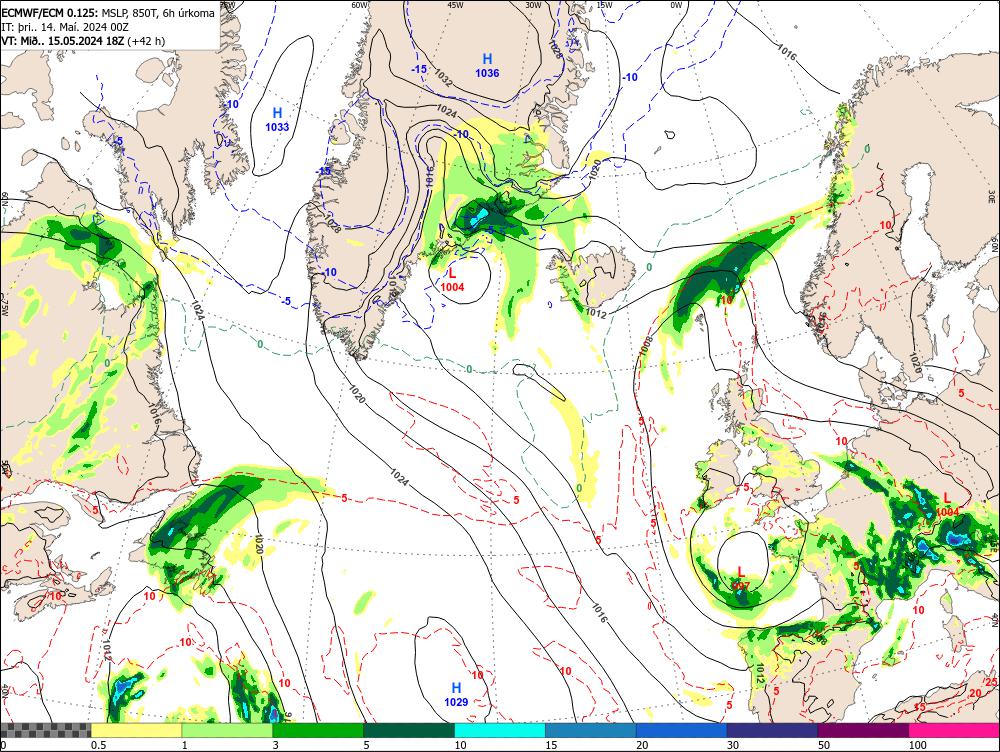The height and width of the screenshot is (752, 1000).
Task: Click the legend value '3'
Action: pos(276,745)
